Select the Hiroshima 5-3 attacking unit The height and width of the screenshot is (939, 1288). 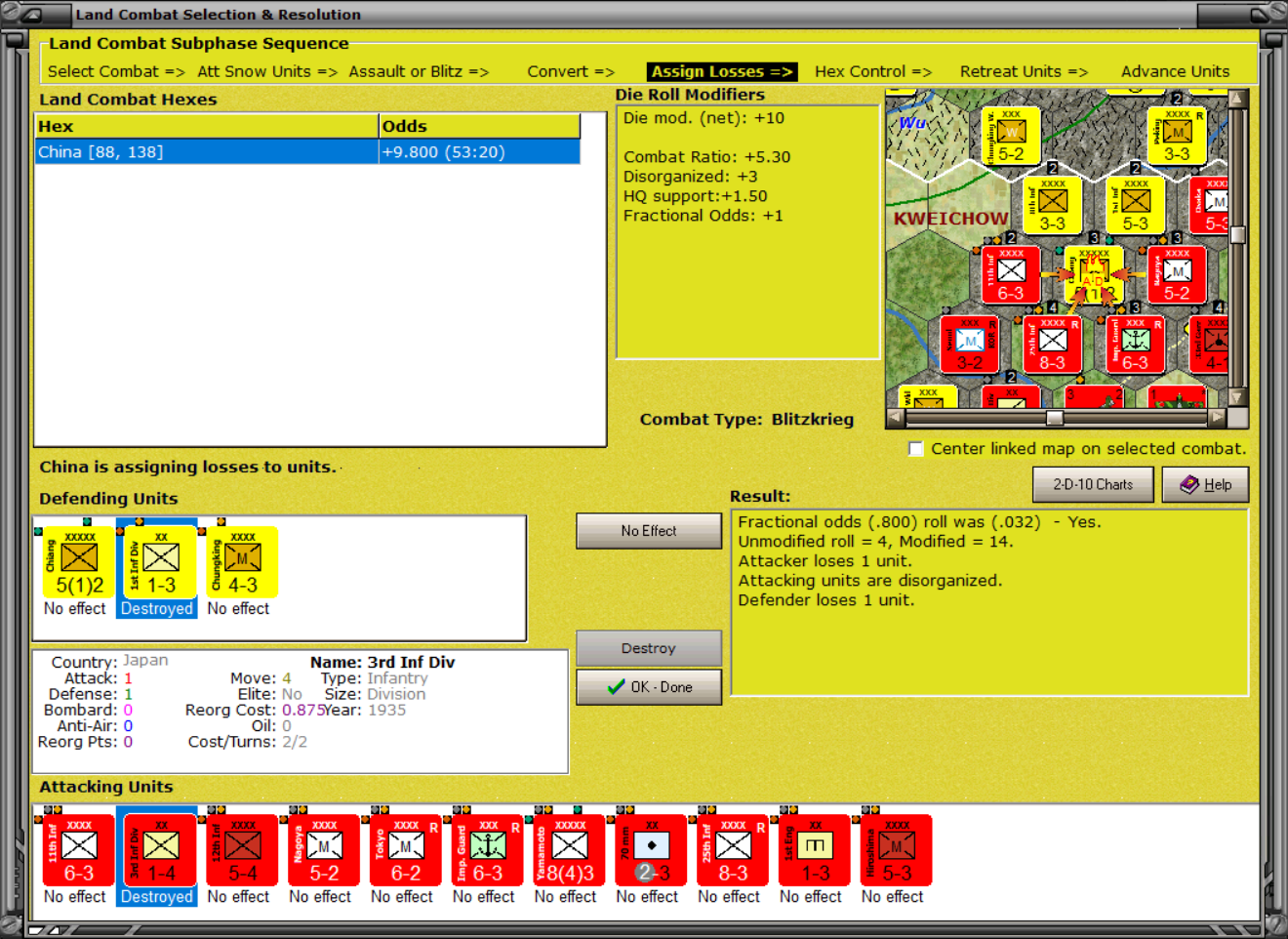pyautogui.click(x=897, y=851)
